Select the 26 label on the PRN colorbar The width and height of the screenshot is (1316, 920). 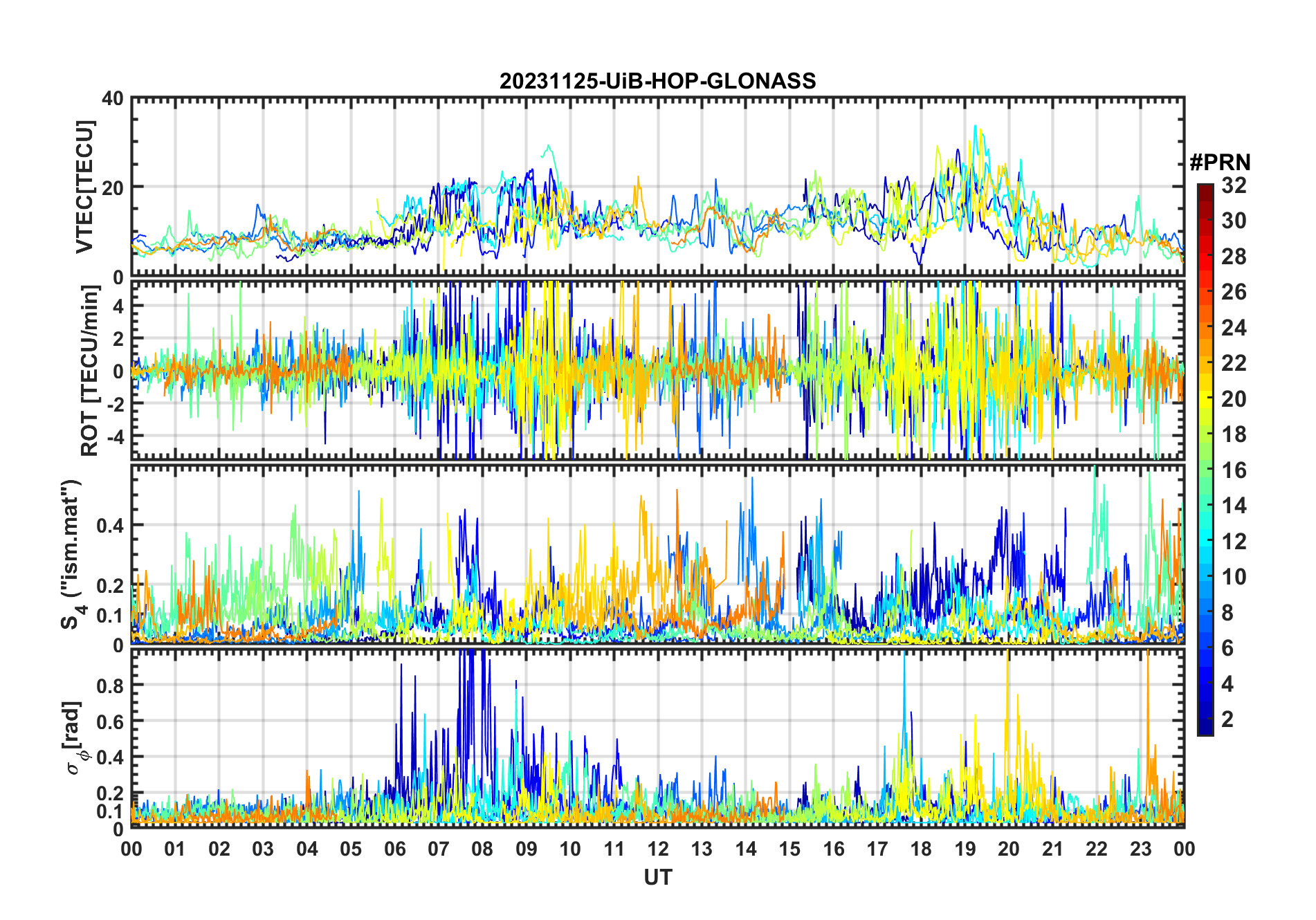click(1234, 292)
